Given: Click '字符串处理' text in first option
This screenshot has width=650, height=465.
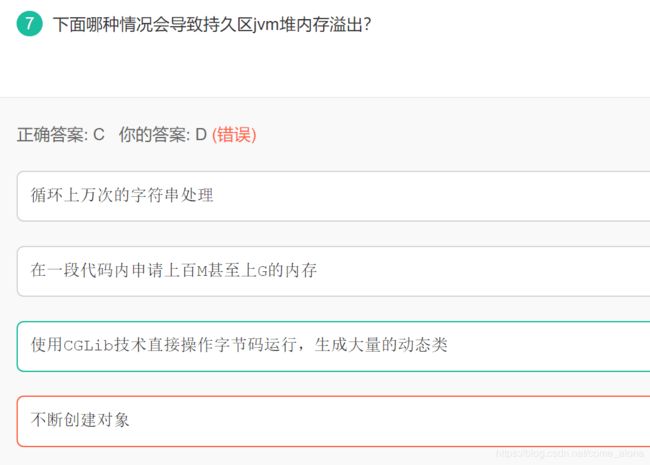Looking at the screenshot, I should [172, 195].
